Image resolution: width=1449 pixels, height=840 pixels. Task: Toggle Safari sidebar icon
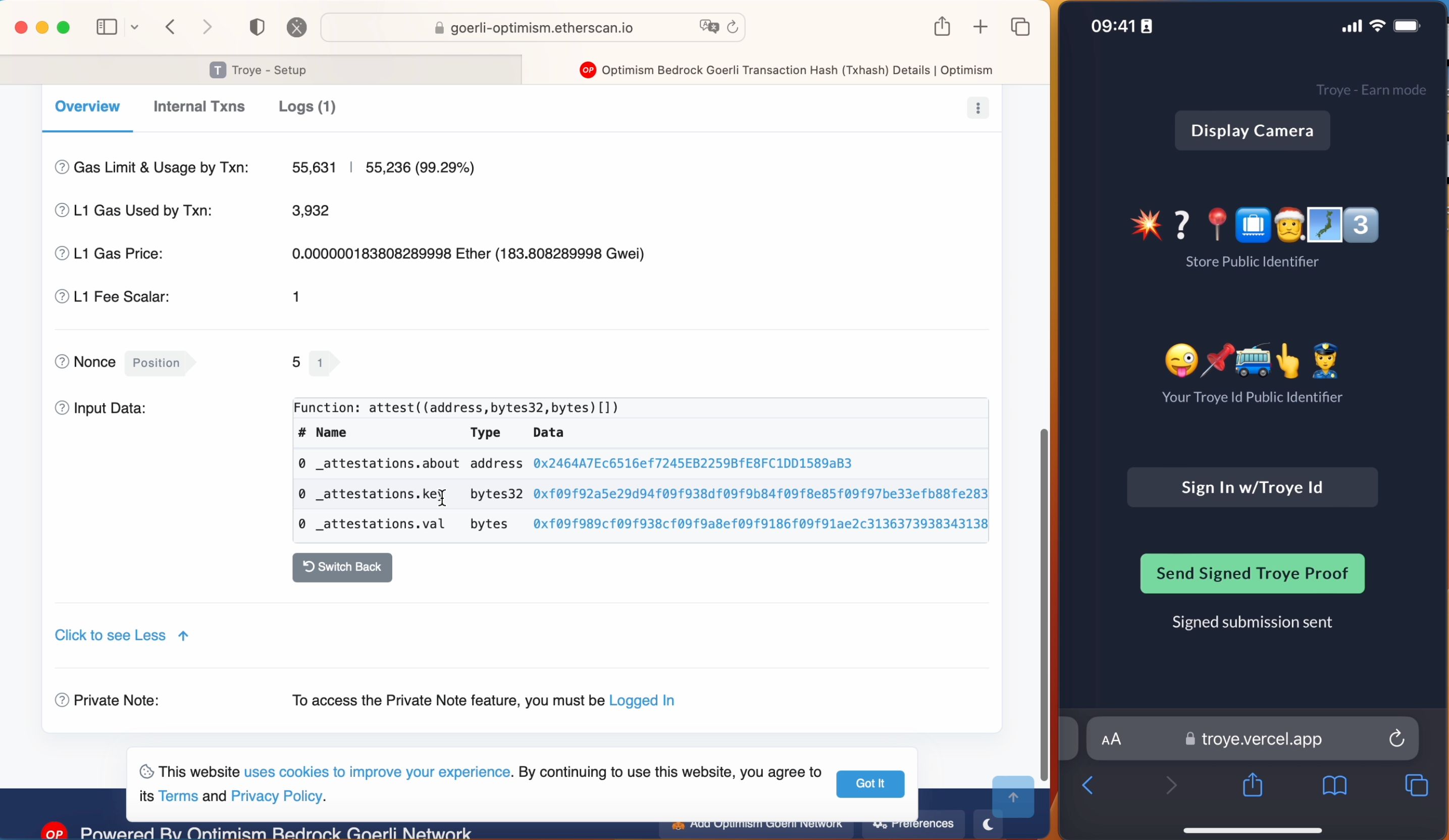point(107,27)
